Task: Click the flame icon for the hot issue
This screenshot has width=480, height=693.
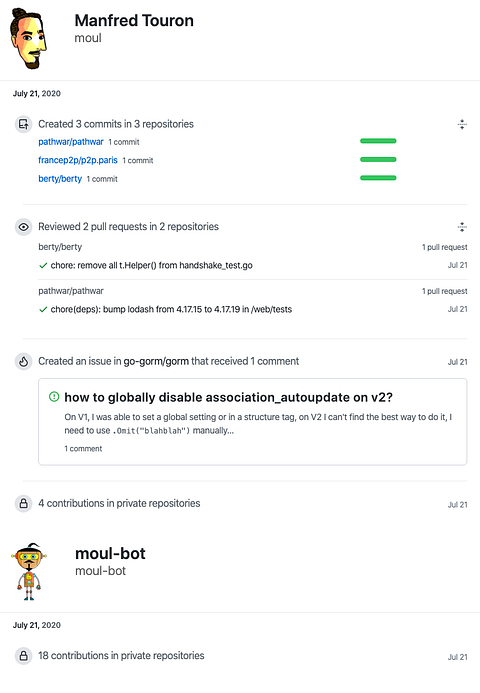Action: coord(23,362)
